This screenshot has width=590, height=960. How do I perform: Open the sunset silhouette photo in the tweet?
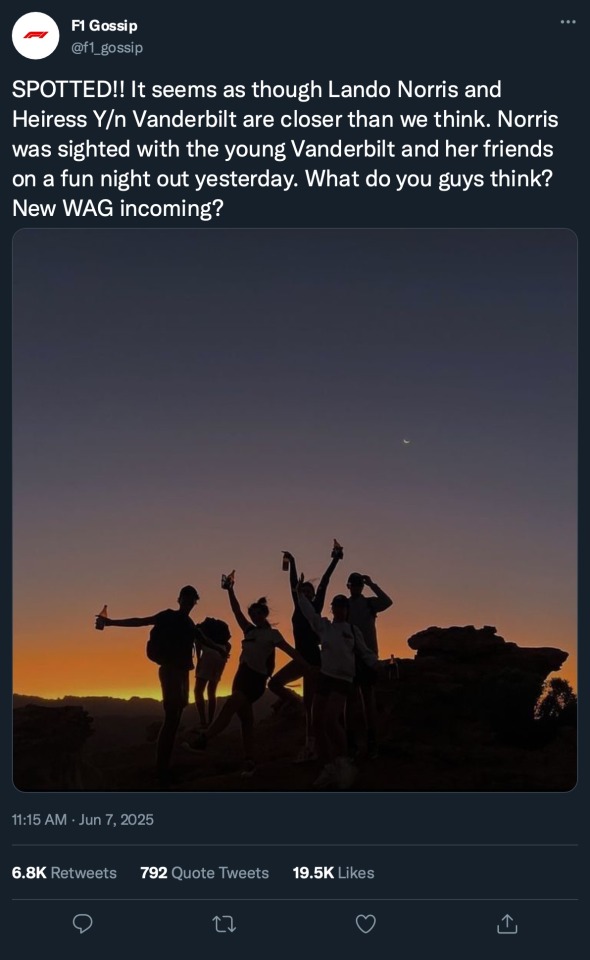pyautogui.click(x=295, y=510)
